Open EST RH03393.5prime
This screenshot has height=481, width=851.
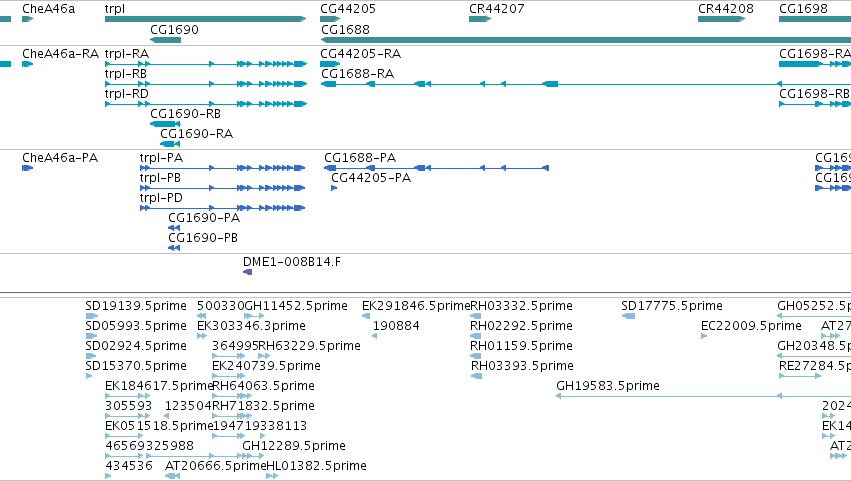pos(522,366)
